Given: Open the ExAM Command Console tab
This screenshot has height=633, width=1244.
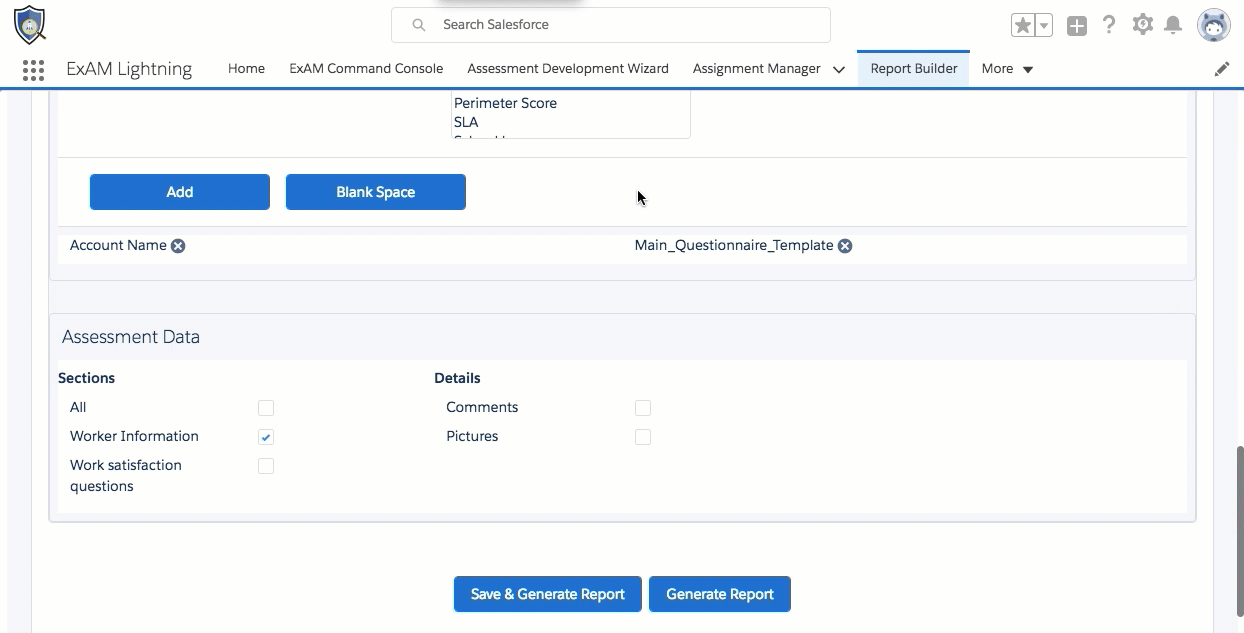Looking at the screenshot, I should coord(366,69).
